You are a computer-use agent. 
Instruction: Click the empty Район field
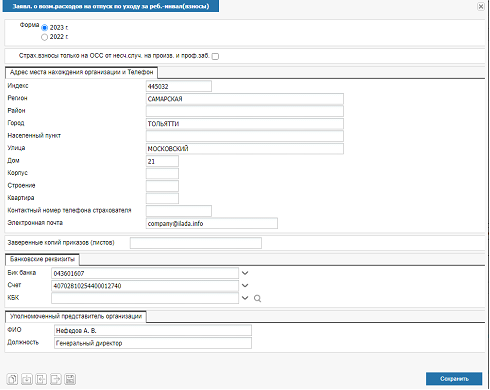(245, 111)
